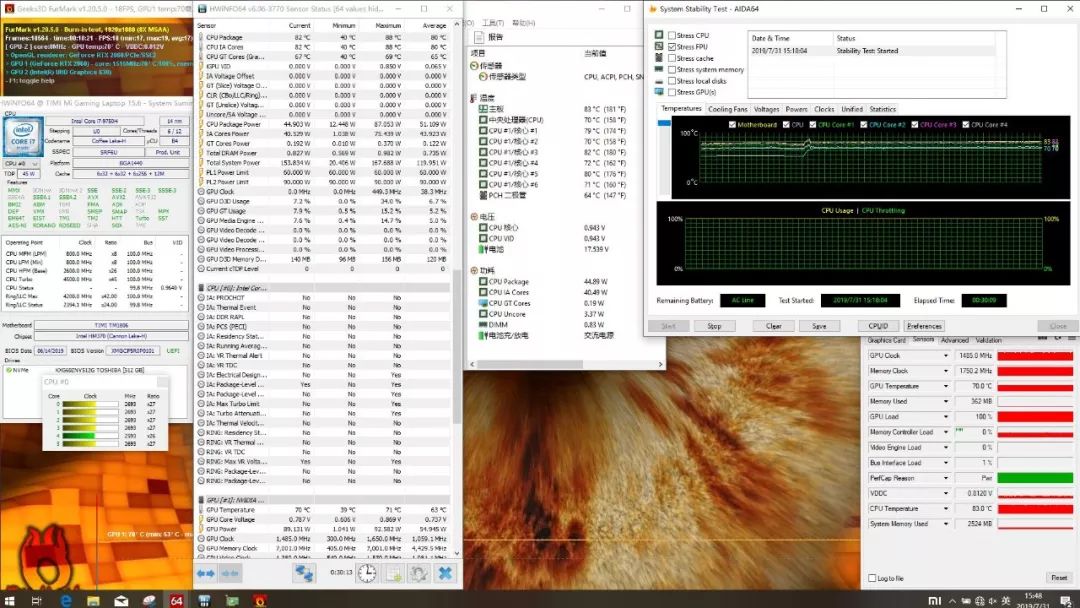The height and width of the screenshot is (608, 1080).
Task: Switch to HWiNFO taskbar icon
Action: (x=204, y=600)
